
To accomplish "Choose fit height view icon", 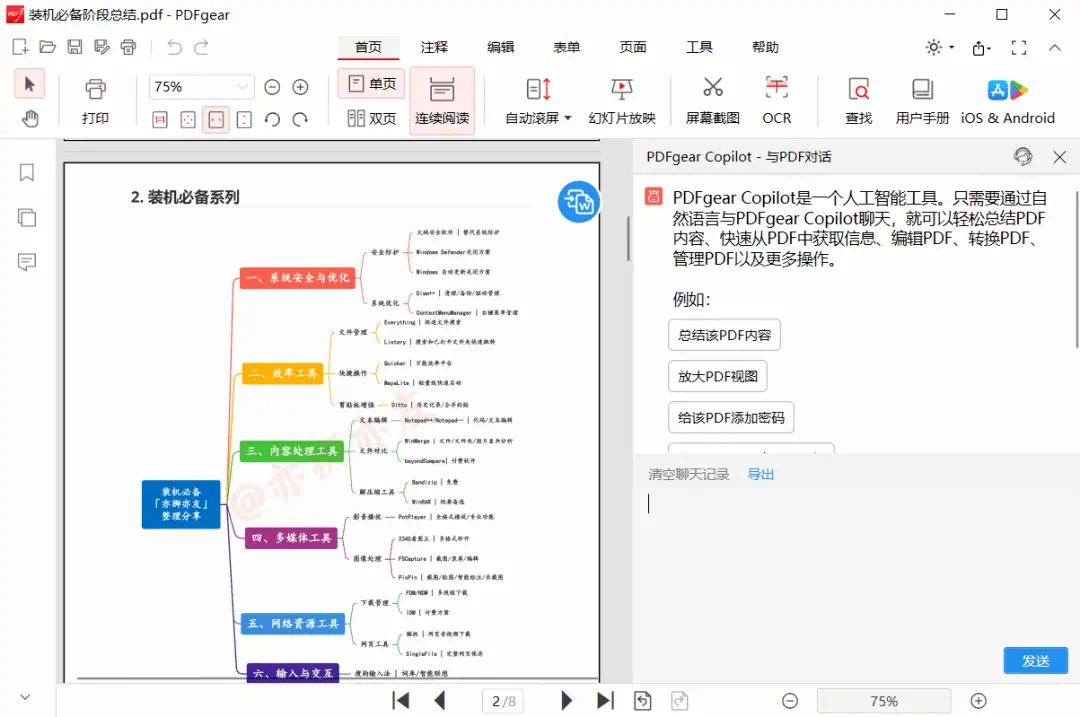I will tap(244, 120).
